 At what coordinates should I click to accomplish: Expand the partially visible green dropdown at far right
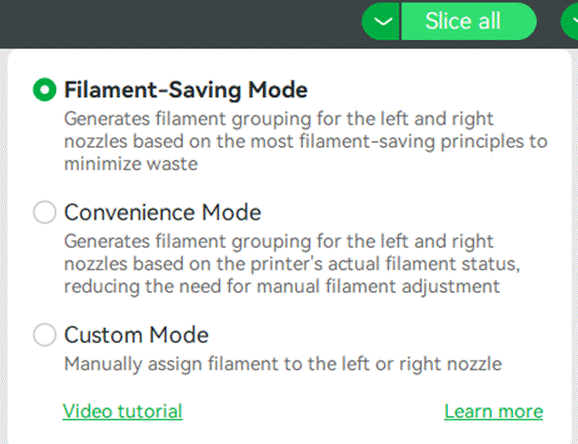(x=570, y=21)
